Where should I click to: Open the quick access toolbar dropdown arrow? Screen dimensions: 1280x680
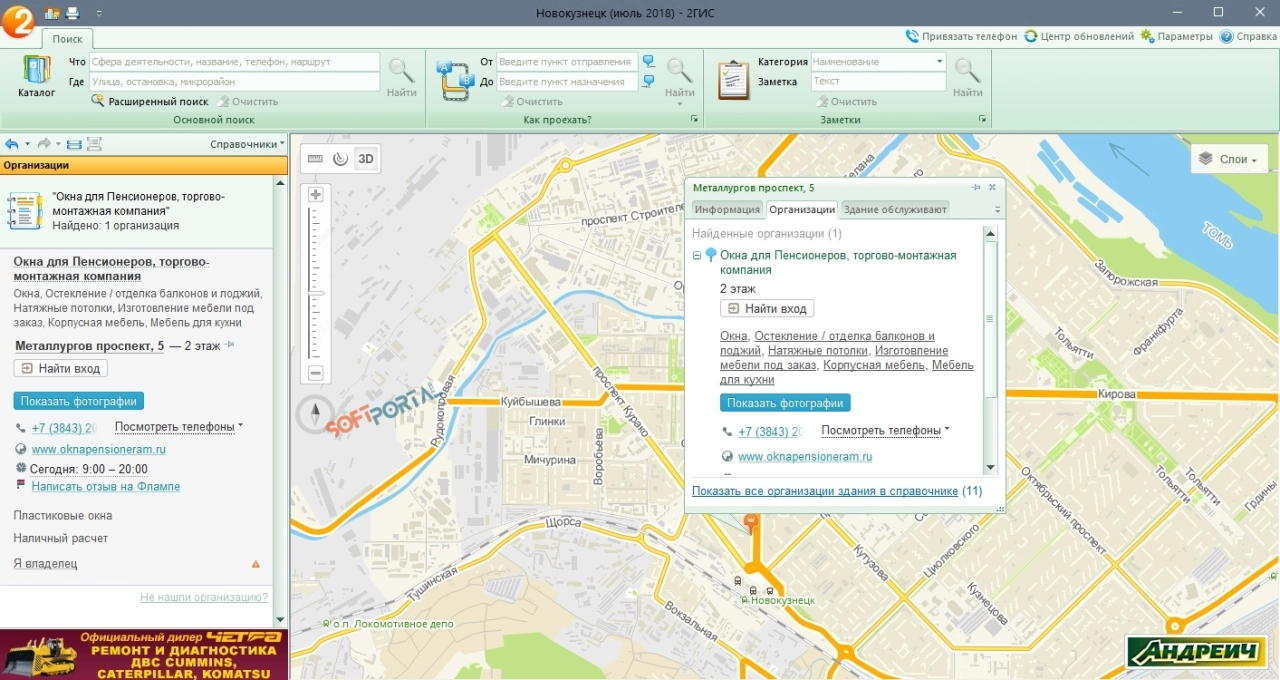tap(98, 13)
